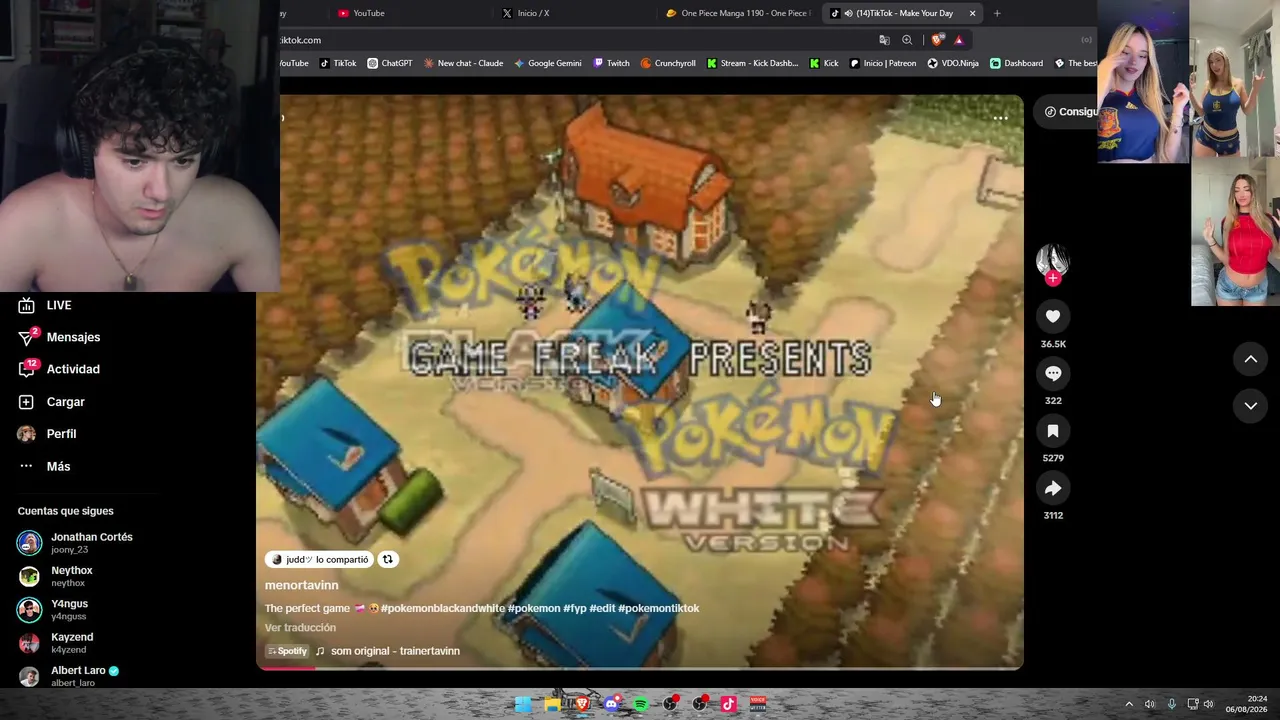Click Ver traducción under the caption

coord(300,628)
